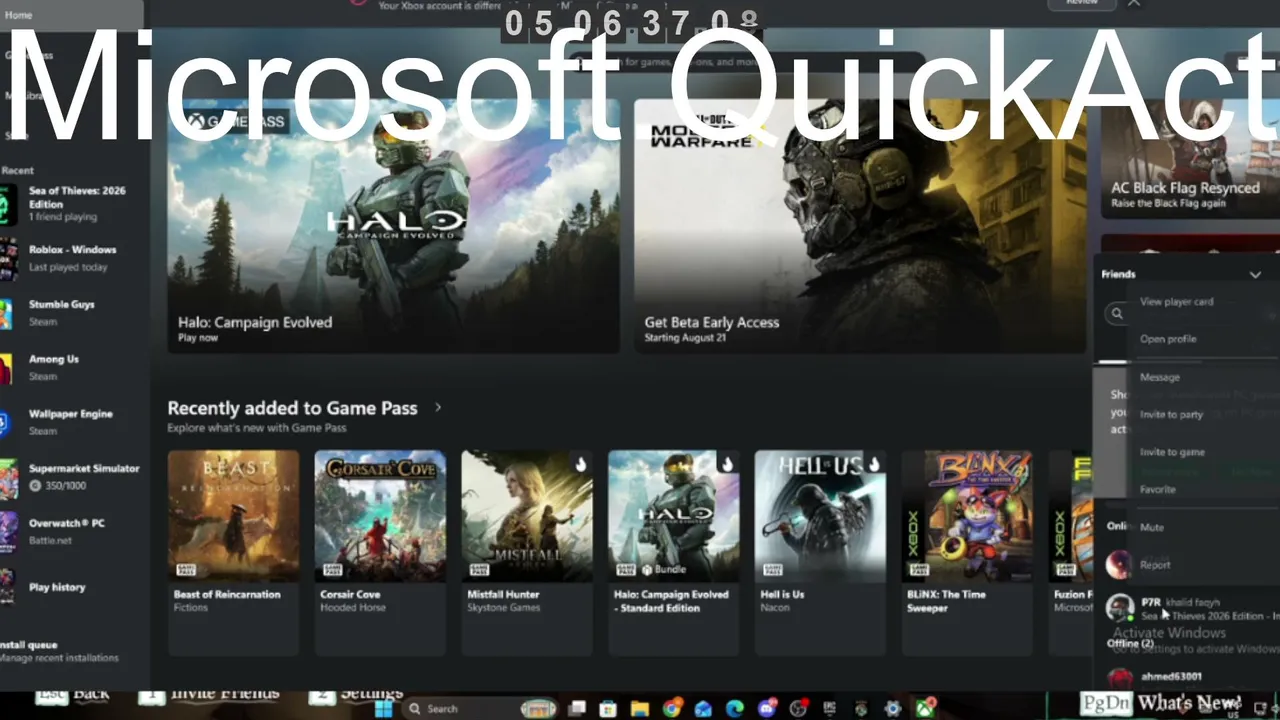This screenshot has height=720, width=1280.
Task: Open Sea of Thieves icon in Recent list
Action: tap(8, 204)
